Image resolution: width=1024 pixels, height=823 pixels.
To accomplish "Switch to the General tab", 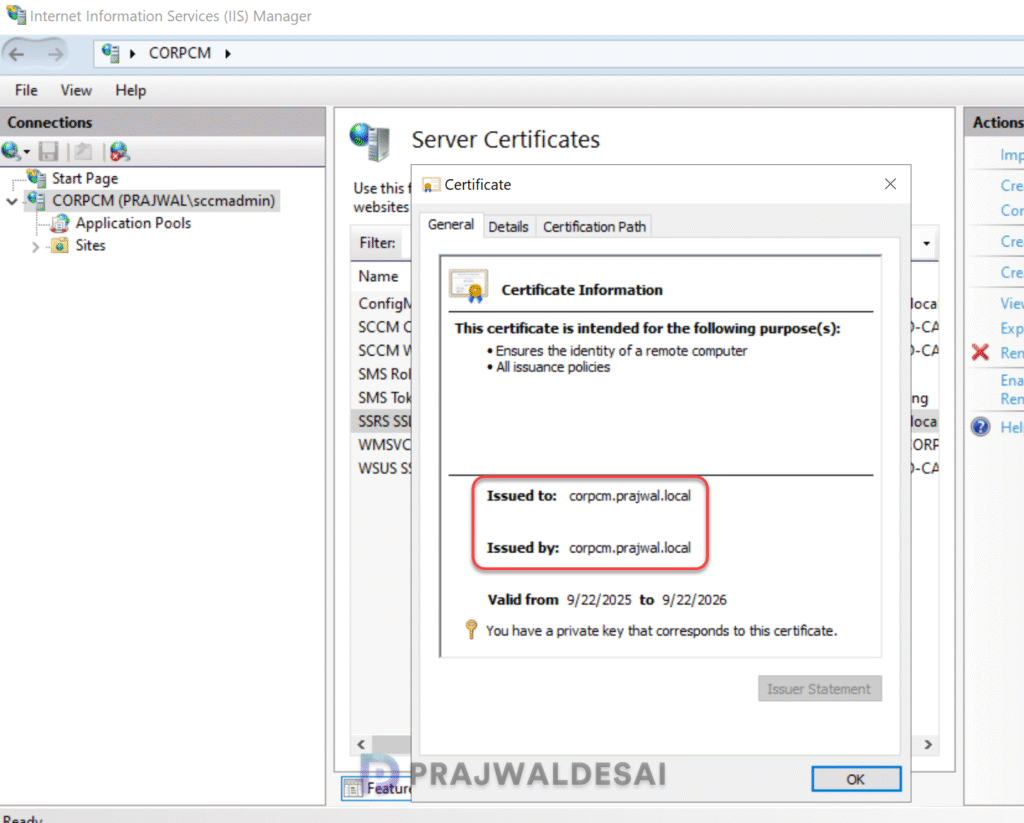I will click(451, 225).
